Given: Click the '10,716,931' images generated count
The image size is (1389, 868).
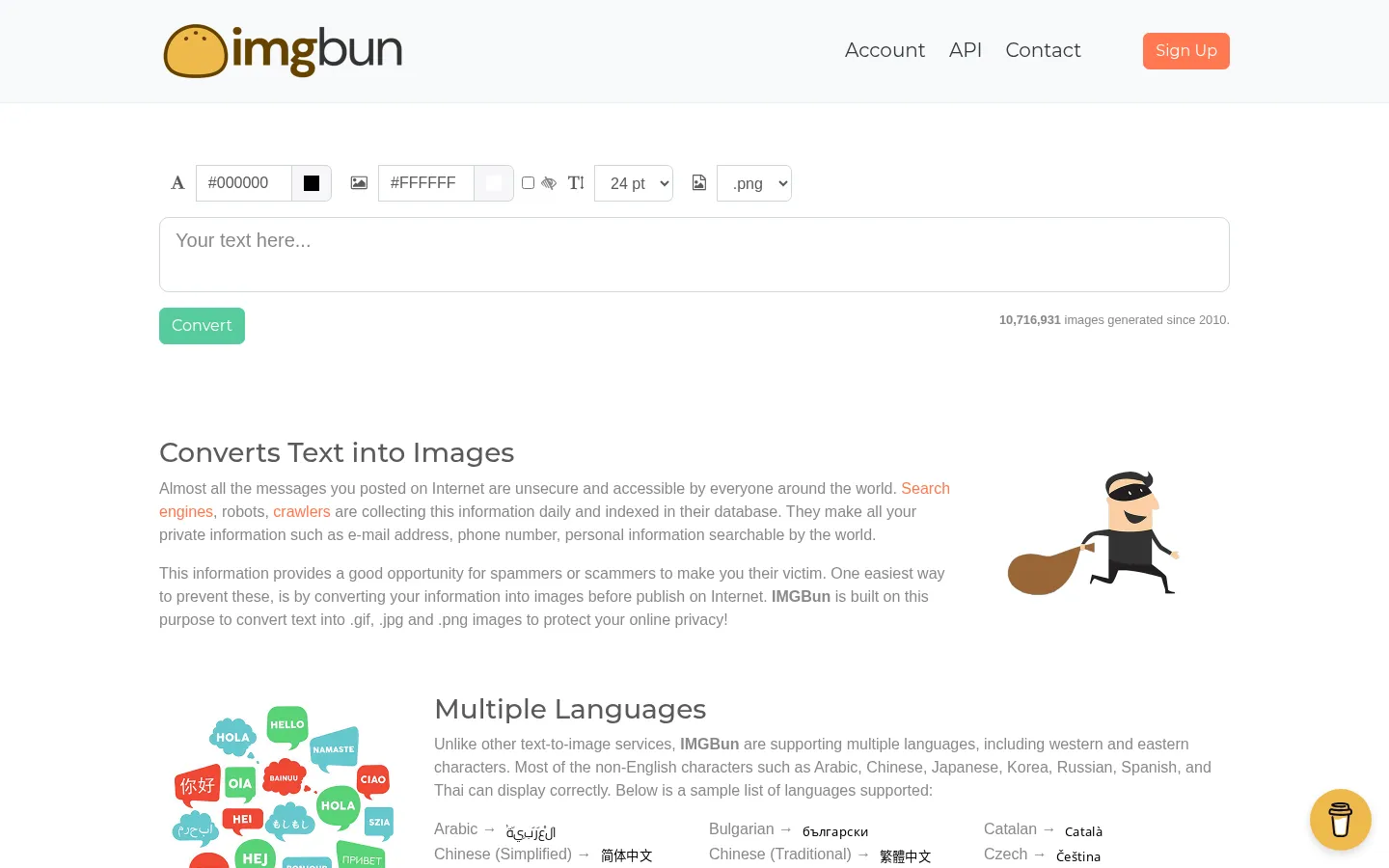Looking at the screenshot, I should tap(1030, 320).
